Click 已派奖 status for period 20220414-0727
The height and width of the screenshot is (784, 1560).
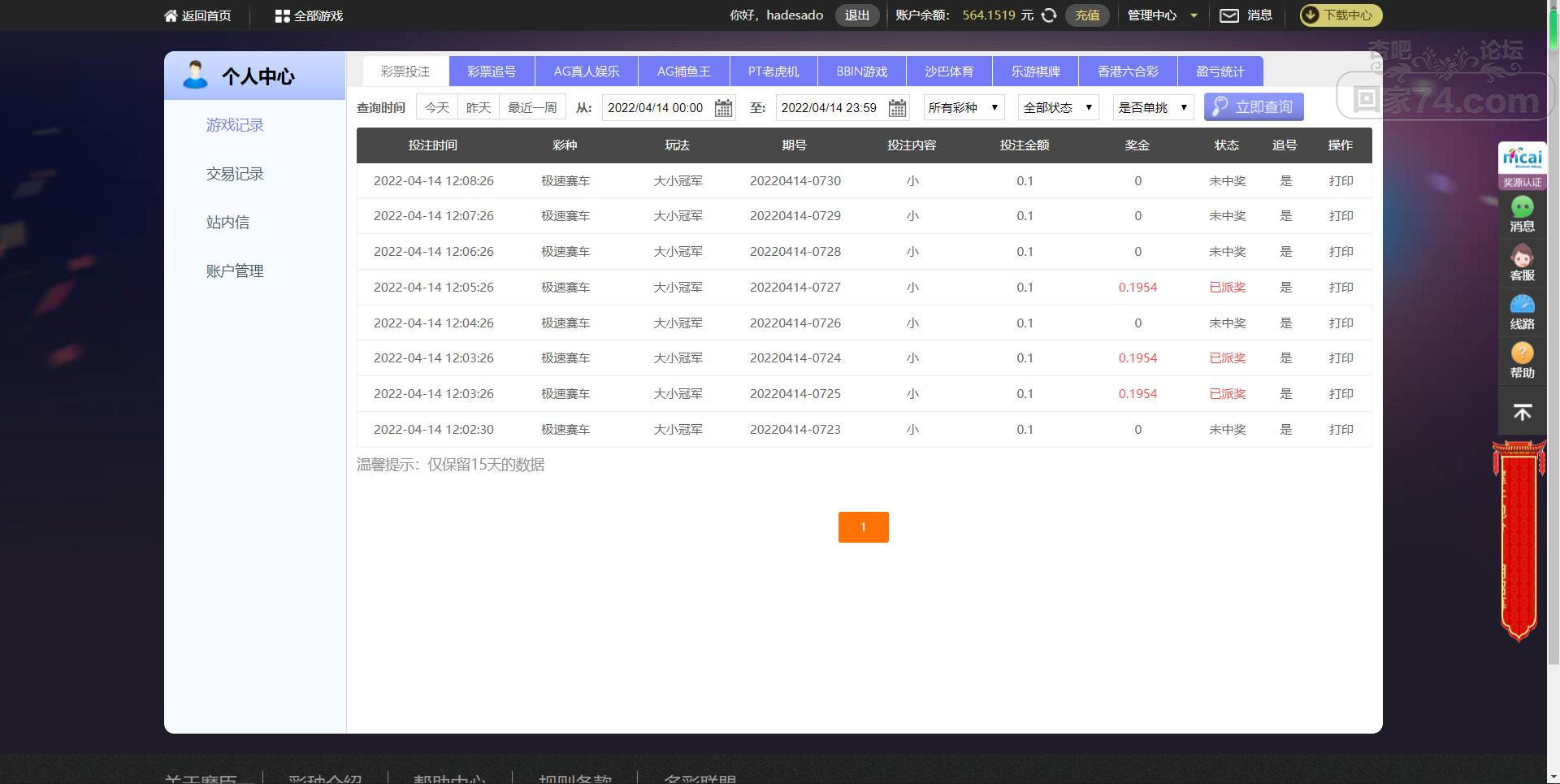(1228, 288)
